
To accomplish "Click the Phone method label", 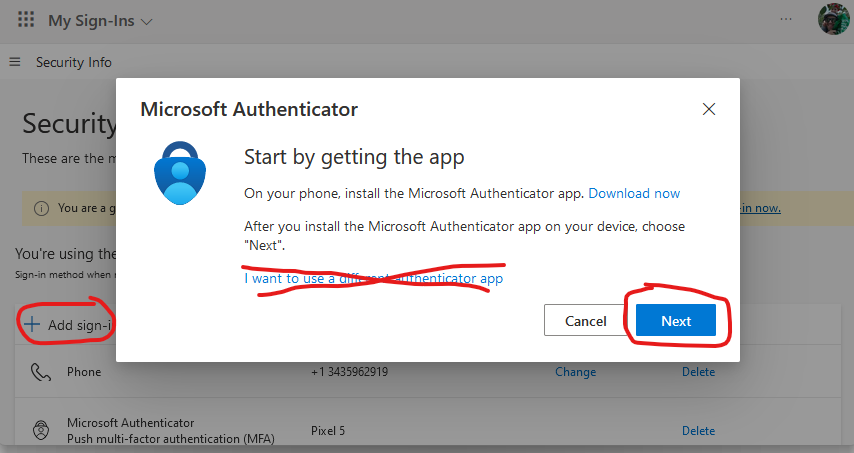I will pyautogui.click(x=84, y=372).
